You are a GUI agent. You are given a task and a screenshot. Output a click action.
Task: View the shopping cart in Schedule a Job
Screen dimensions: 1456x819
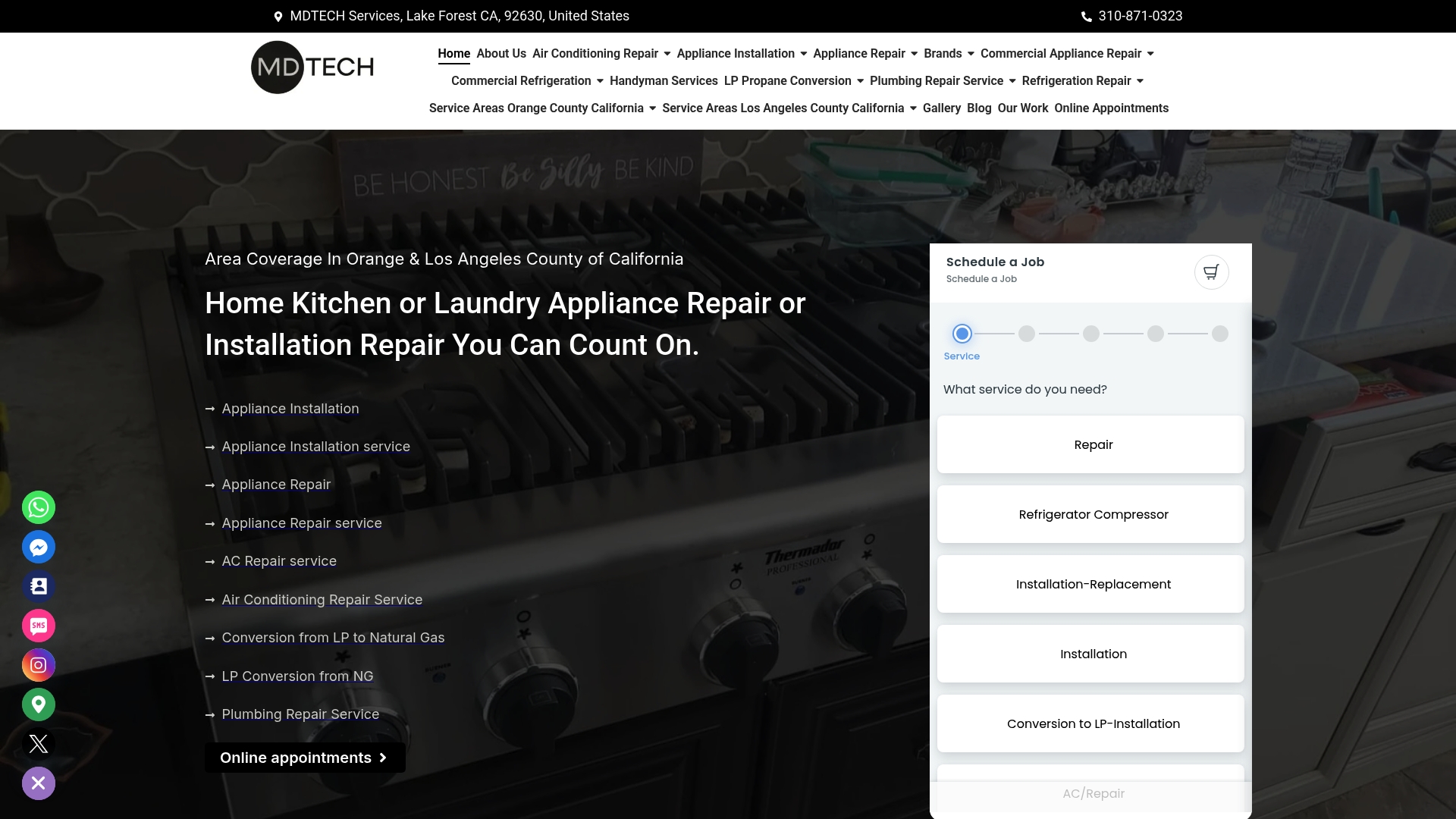1211,271
